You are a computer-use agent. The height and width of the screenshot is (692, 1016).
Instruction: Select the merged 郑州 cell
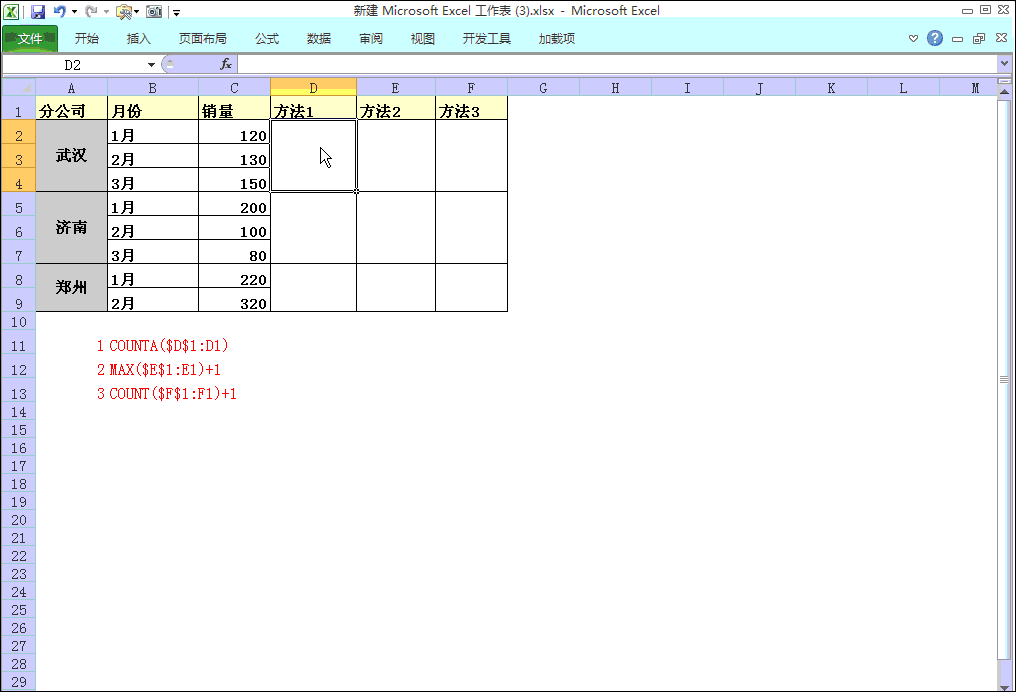[x=71, y=287]
